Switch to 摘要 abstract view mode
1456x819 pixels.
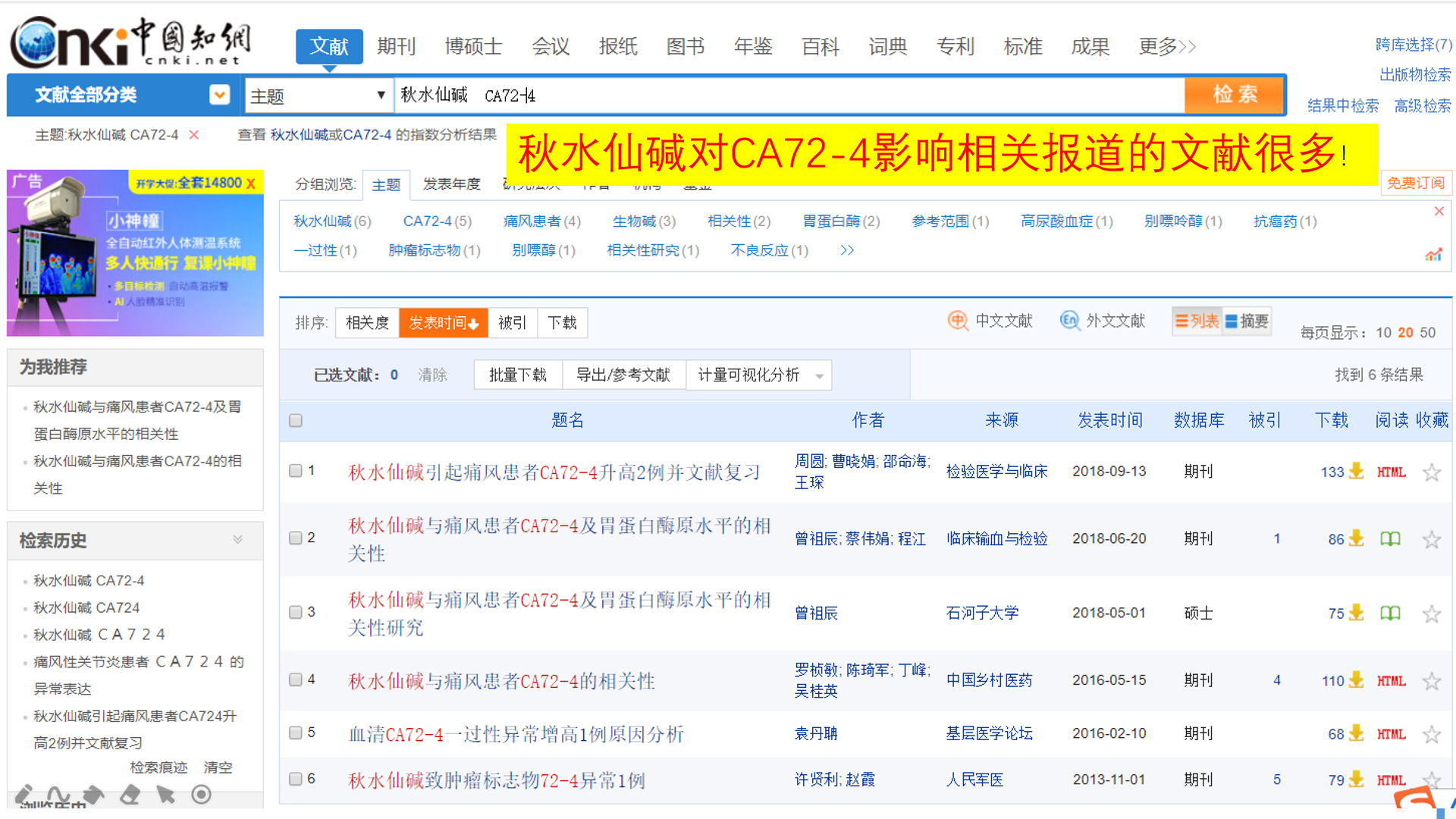pyautogui.click(x=1247, y=321)
